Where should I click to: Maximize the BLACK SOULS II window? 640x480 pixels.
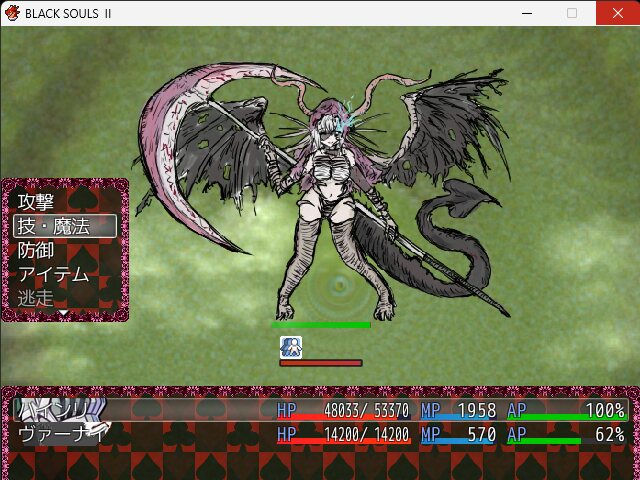point(572,13)
